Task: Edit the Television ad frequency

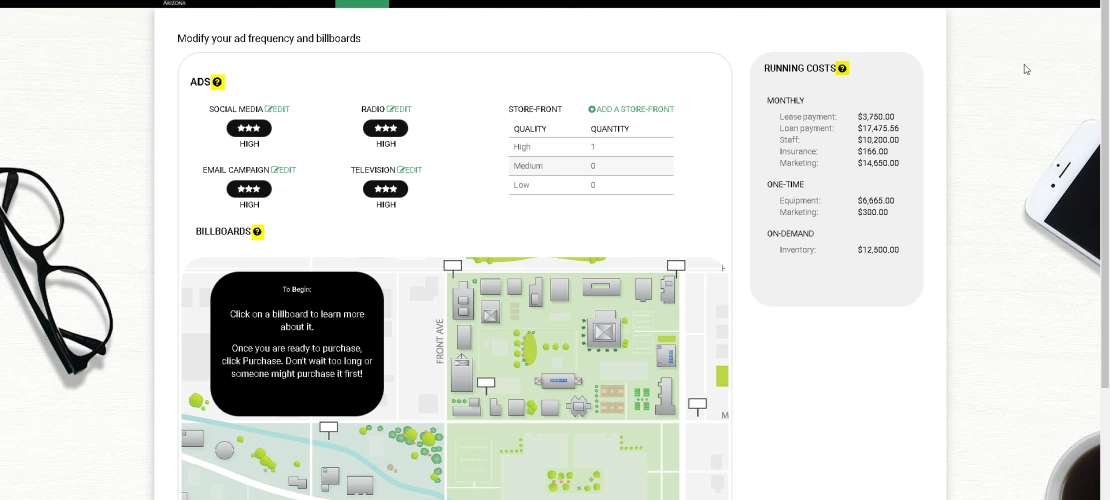Action: [x=409, y=170]
